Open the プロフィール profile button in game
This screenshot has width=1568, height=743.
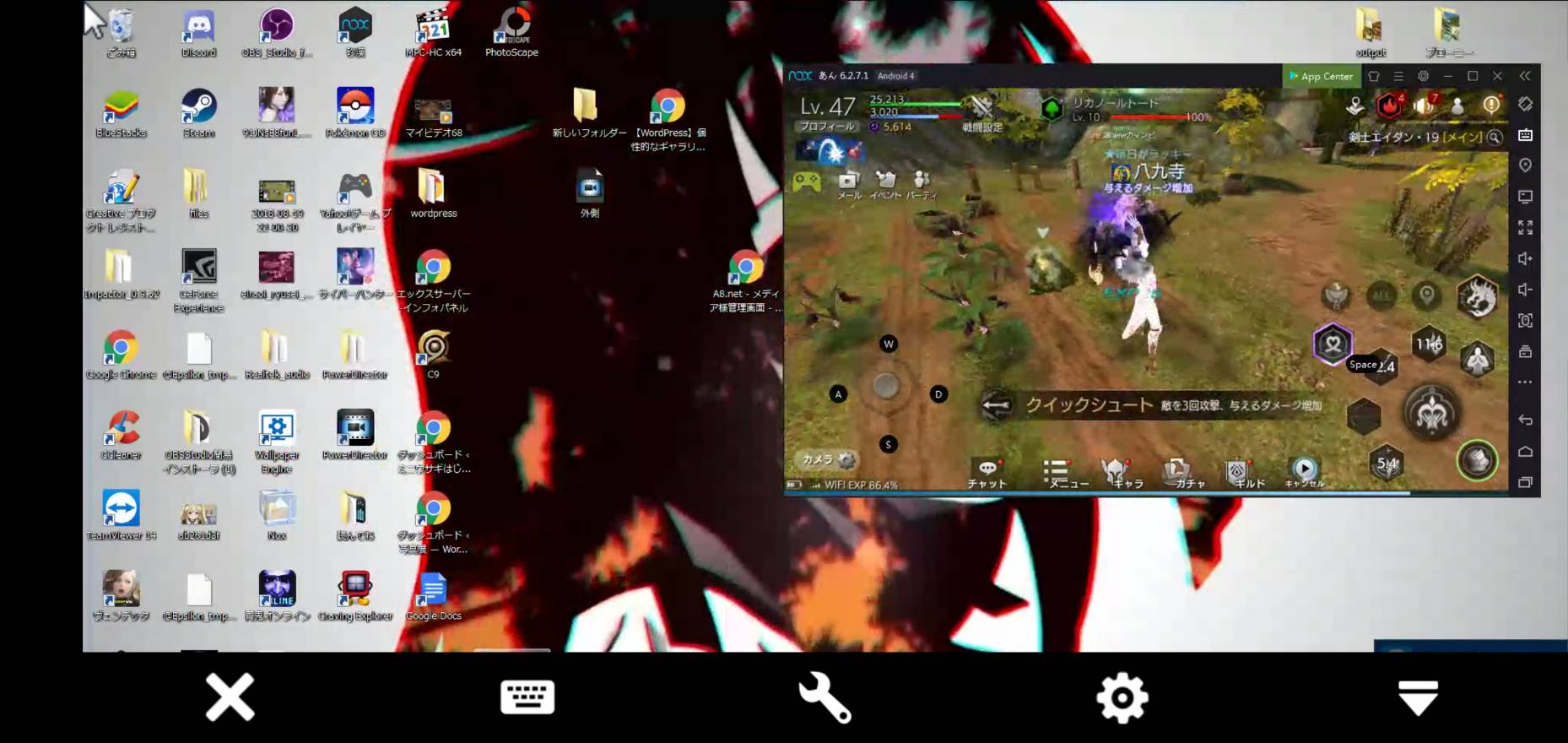pyautogui.click(x=827, y=127)
